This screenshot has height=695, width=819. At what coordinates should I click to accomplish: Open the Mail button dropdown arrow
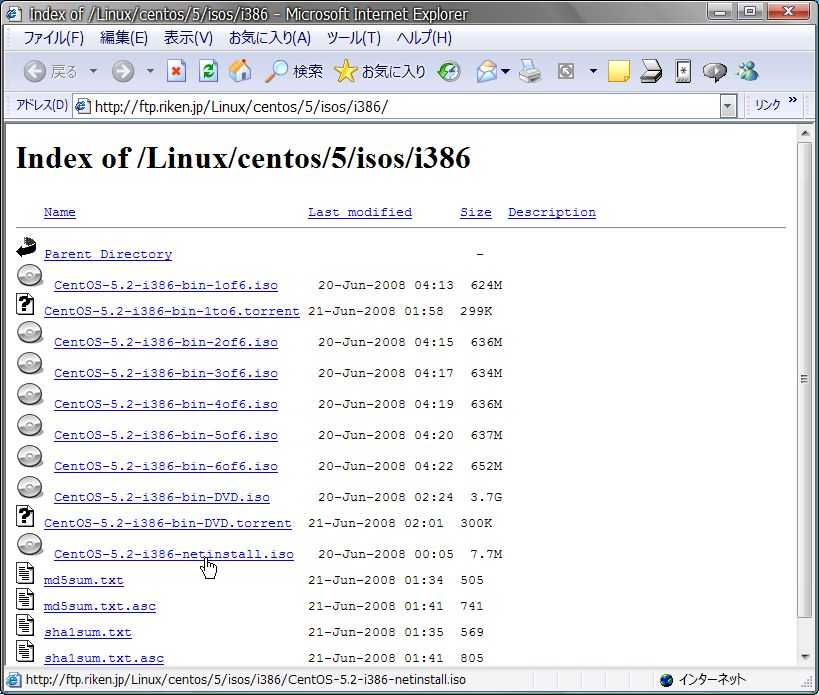click(x=506, y=71)
